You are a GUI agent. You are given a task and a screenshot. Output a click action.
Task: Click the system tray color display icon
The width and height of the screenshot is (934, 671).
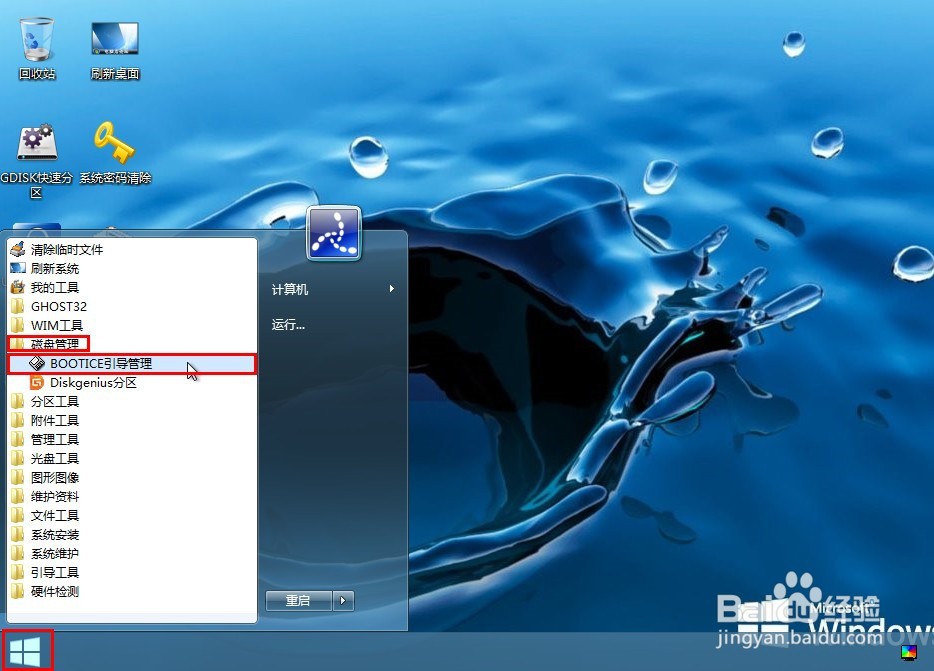908,653
